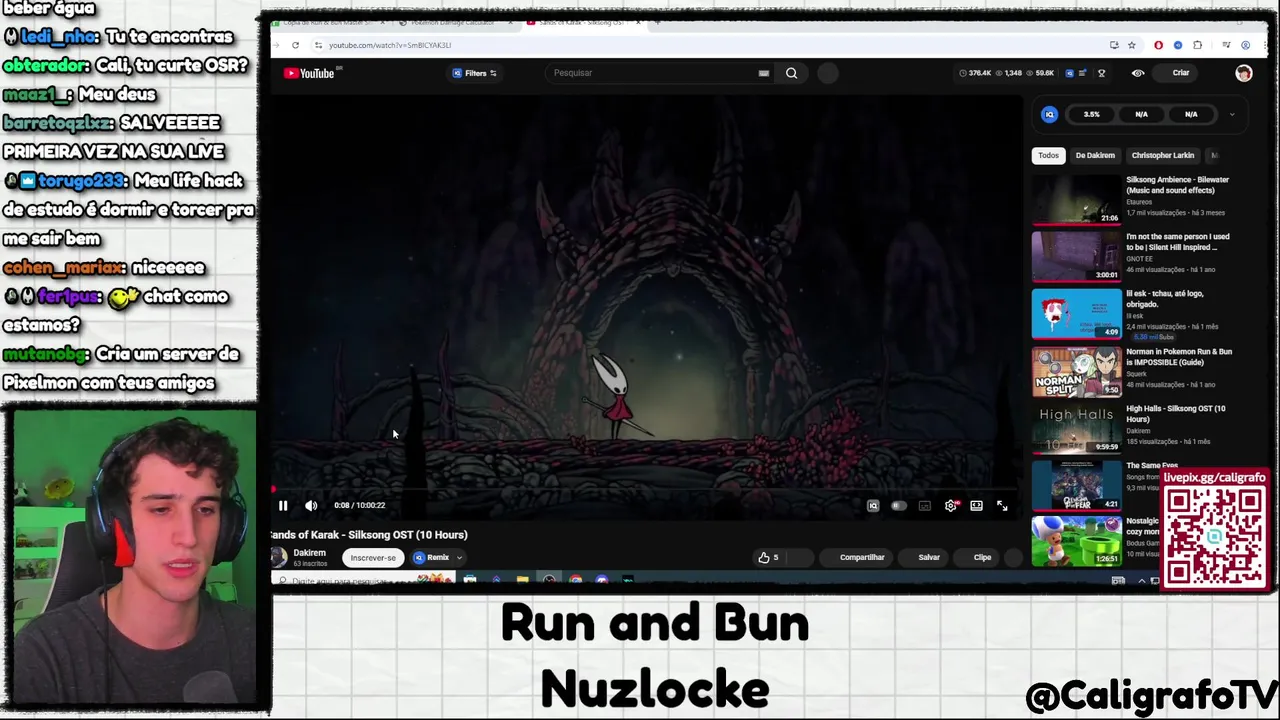Click the Remix button
The width and height of the screenshot is (1280, 720).
click(x=432, y=558)
